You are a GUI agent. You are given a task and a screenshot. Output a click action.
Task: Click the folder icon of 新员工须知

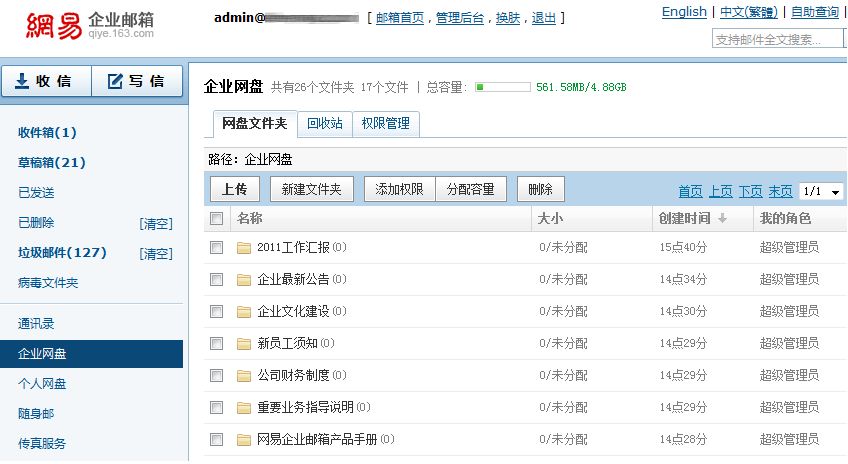pyautogui.click(x=244, y=343)
